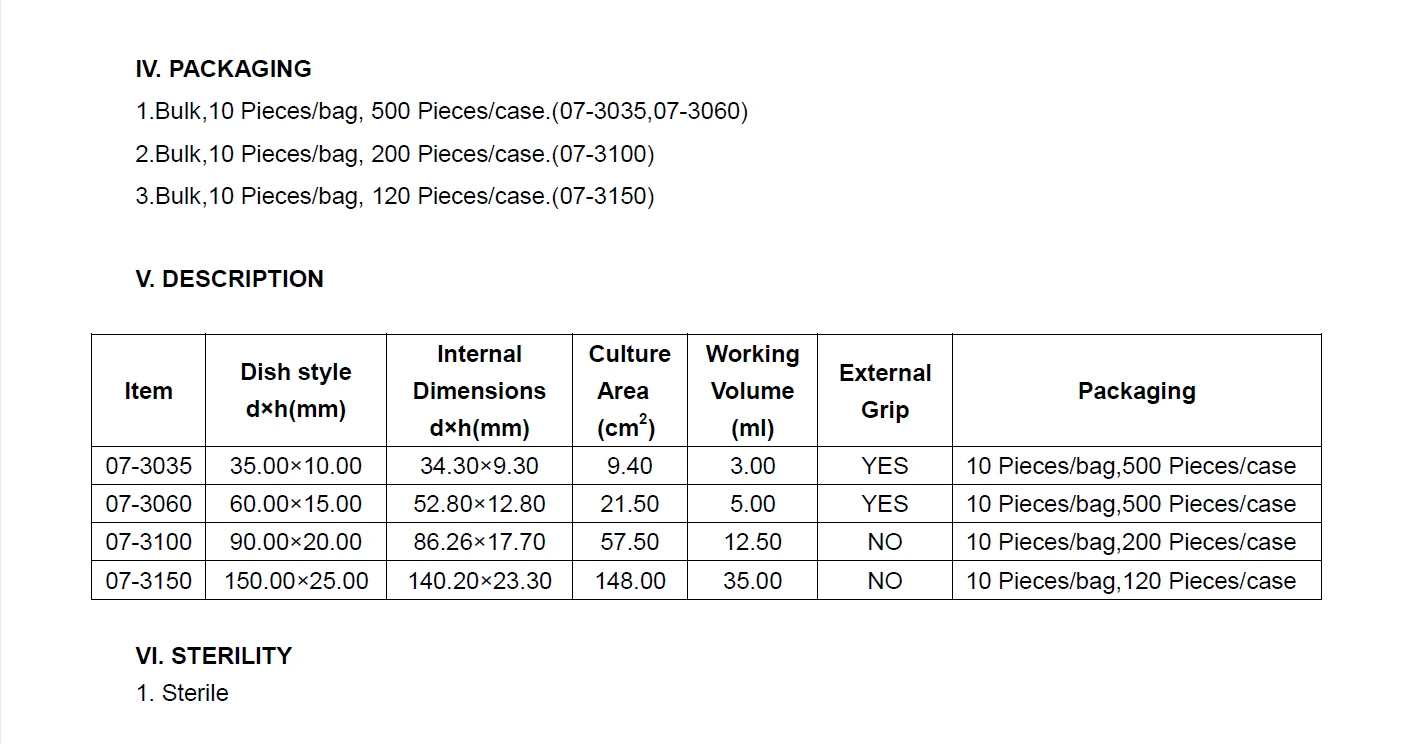
Task: Click the 86.26×17.70 internal dimensions cell
Action: pos(479,542)
